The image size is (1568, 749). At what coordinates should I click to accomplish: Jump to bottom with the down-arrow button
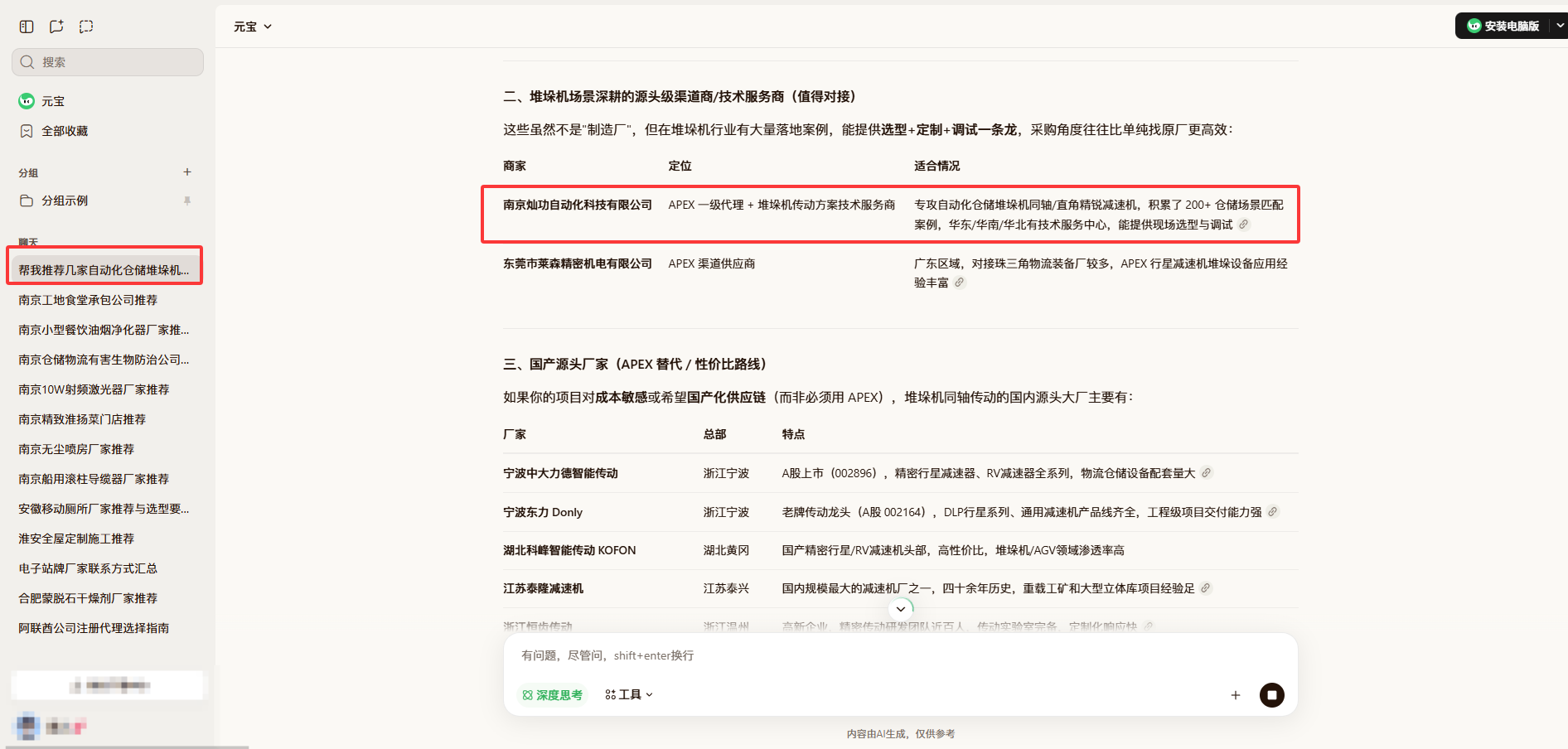901,609
